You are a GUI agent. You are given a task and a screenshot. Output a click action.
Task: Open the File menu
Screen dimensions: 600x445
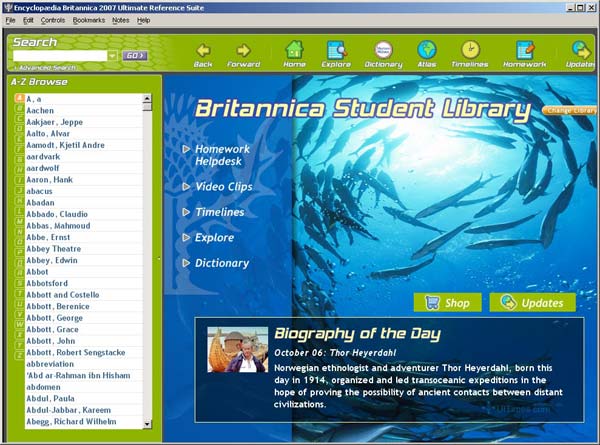pos(10,20)
